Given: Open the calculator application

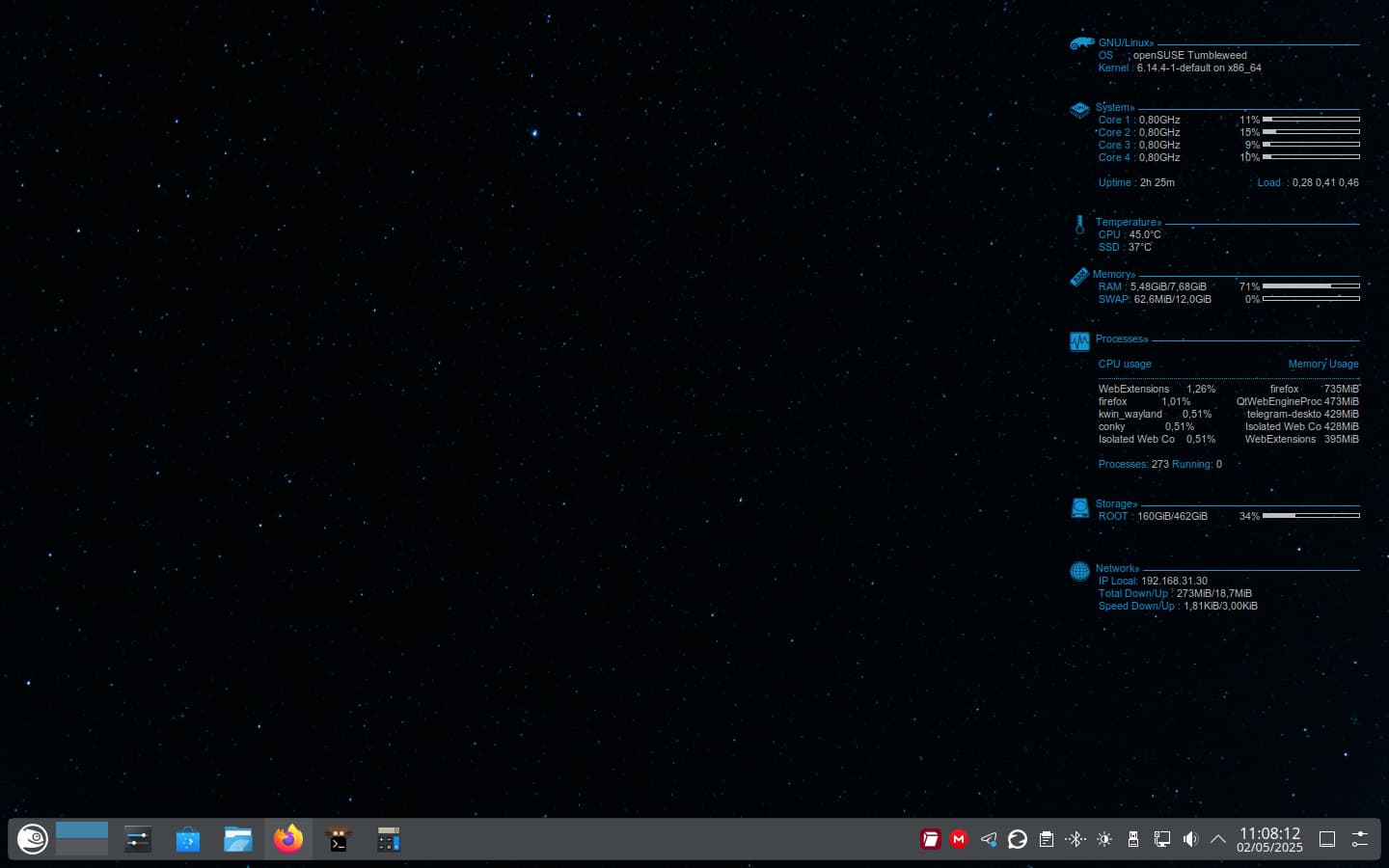Looking at the screenshot, I should [x=389, y=839].
